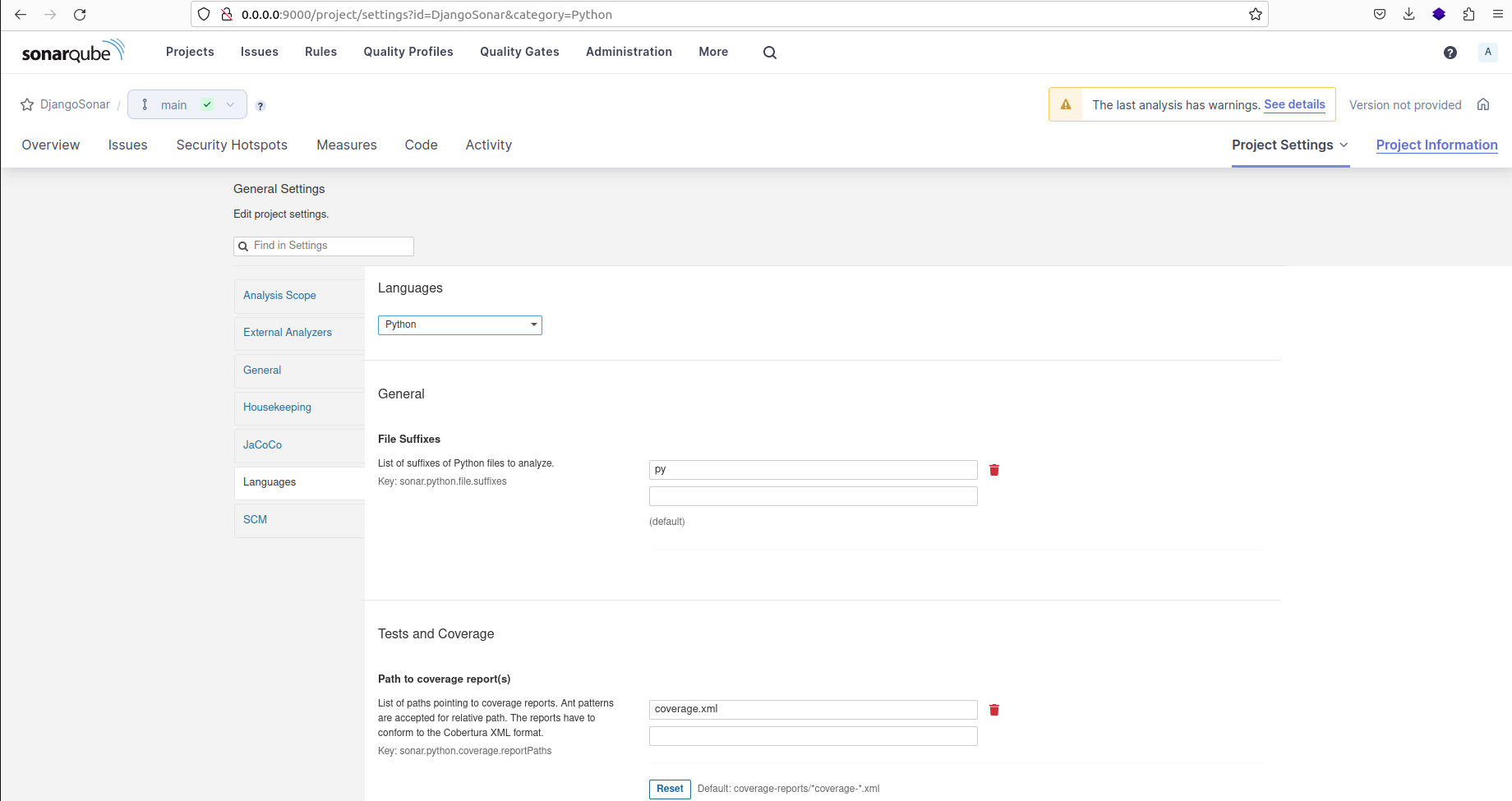Reload the page
The image size is (1512, 801).
[x=80, y=14]
